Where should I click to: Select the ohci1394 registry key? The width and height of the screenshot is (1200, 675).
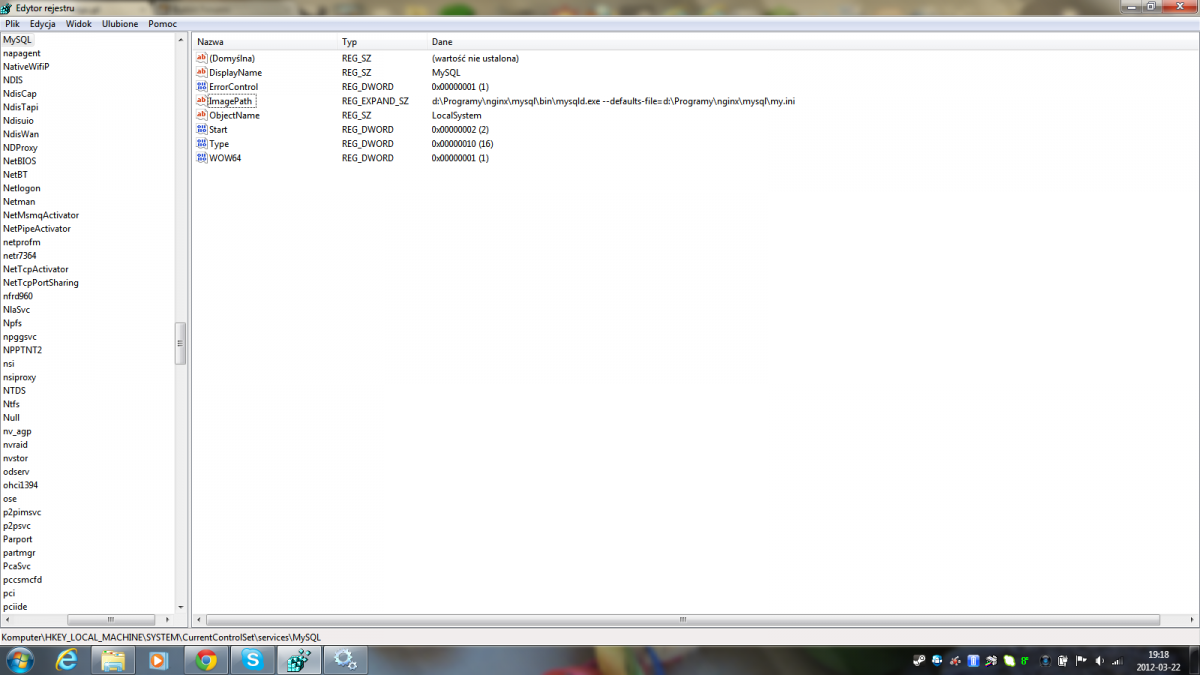coord(20,485)
